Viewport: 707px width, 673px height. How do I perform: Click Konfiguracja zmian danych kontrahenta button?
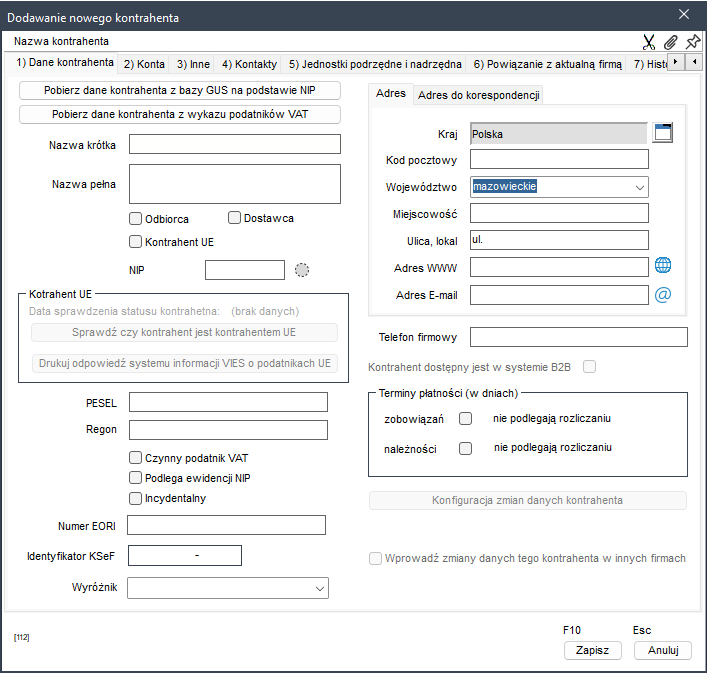tap(528, 500)
